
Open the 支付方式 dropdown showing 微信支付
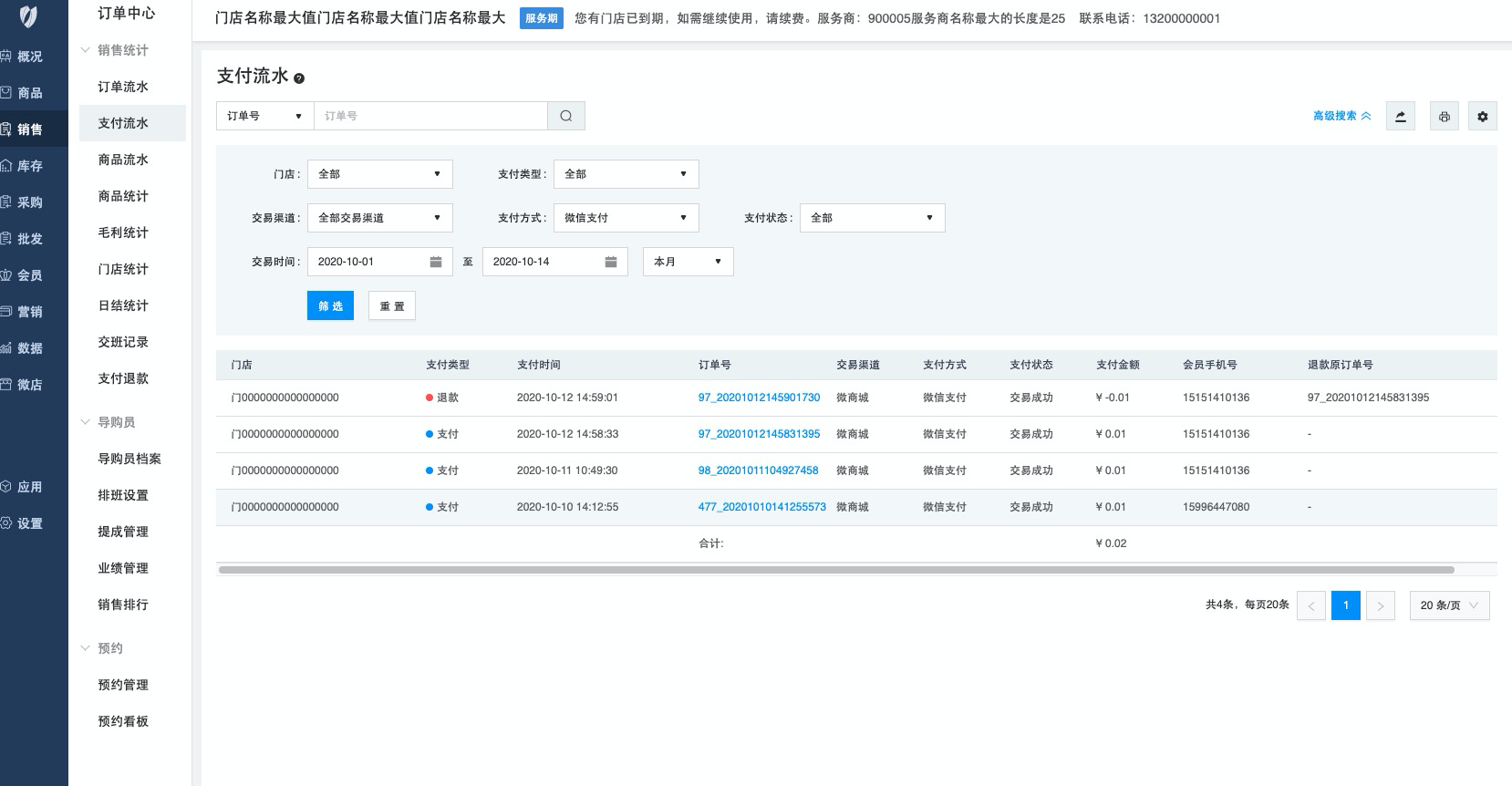click(626, 218)
